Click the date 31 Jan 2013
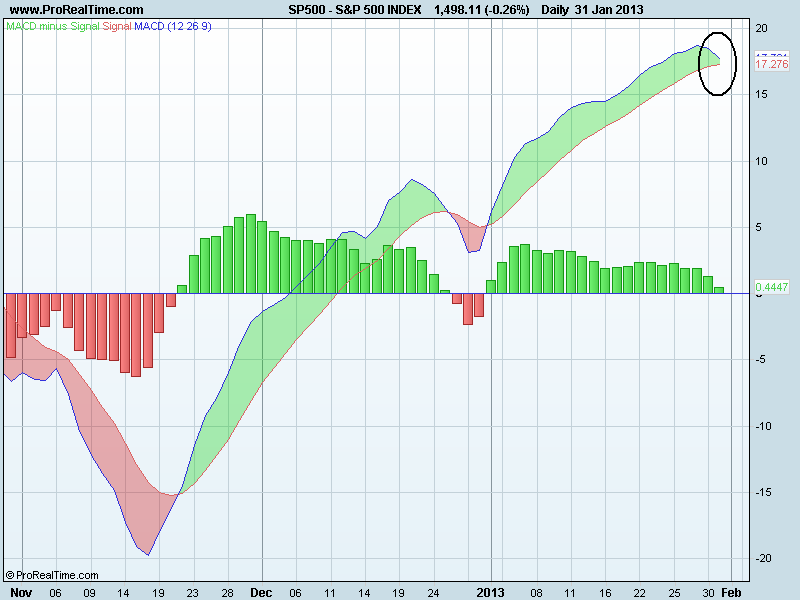 609,10
